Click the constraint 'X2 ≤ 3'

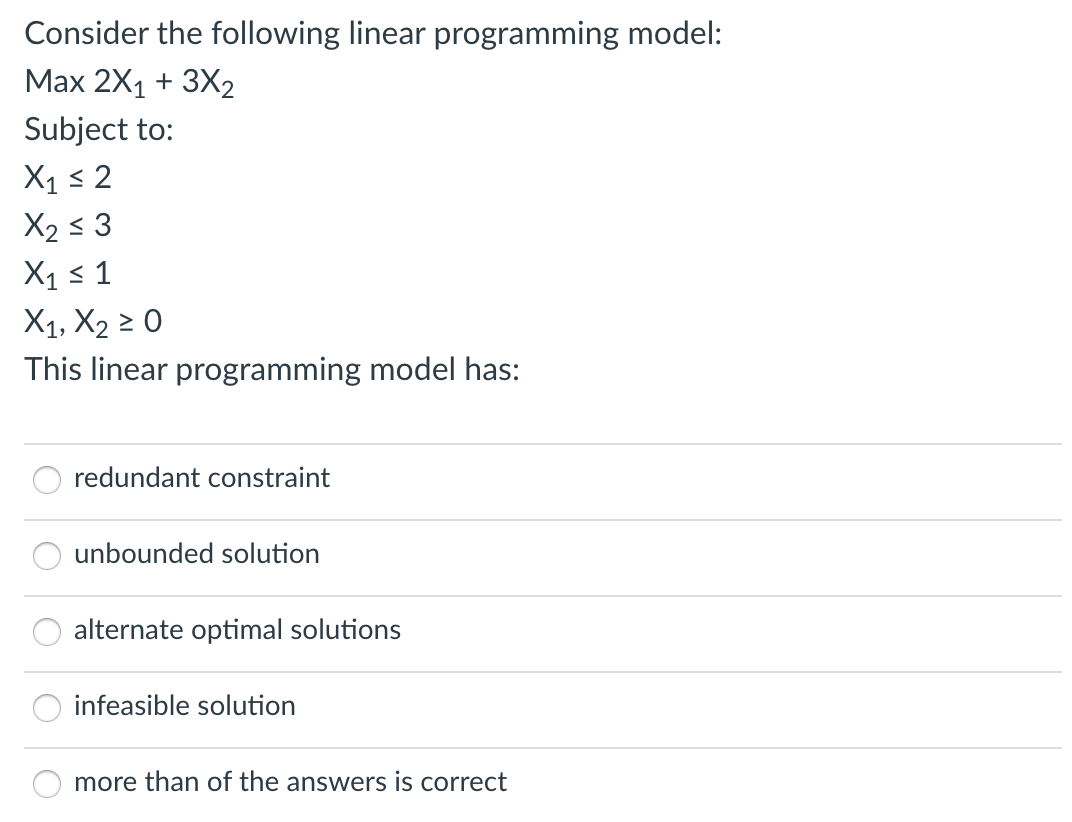click(68, 226)
